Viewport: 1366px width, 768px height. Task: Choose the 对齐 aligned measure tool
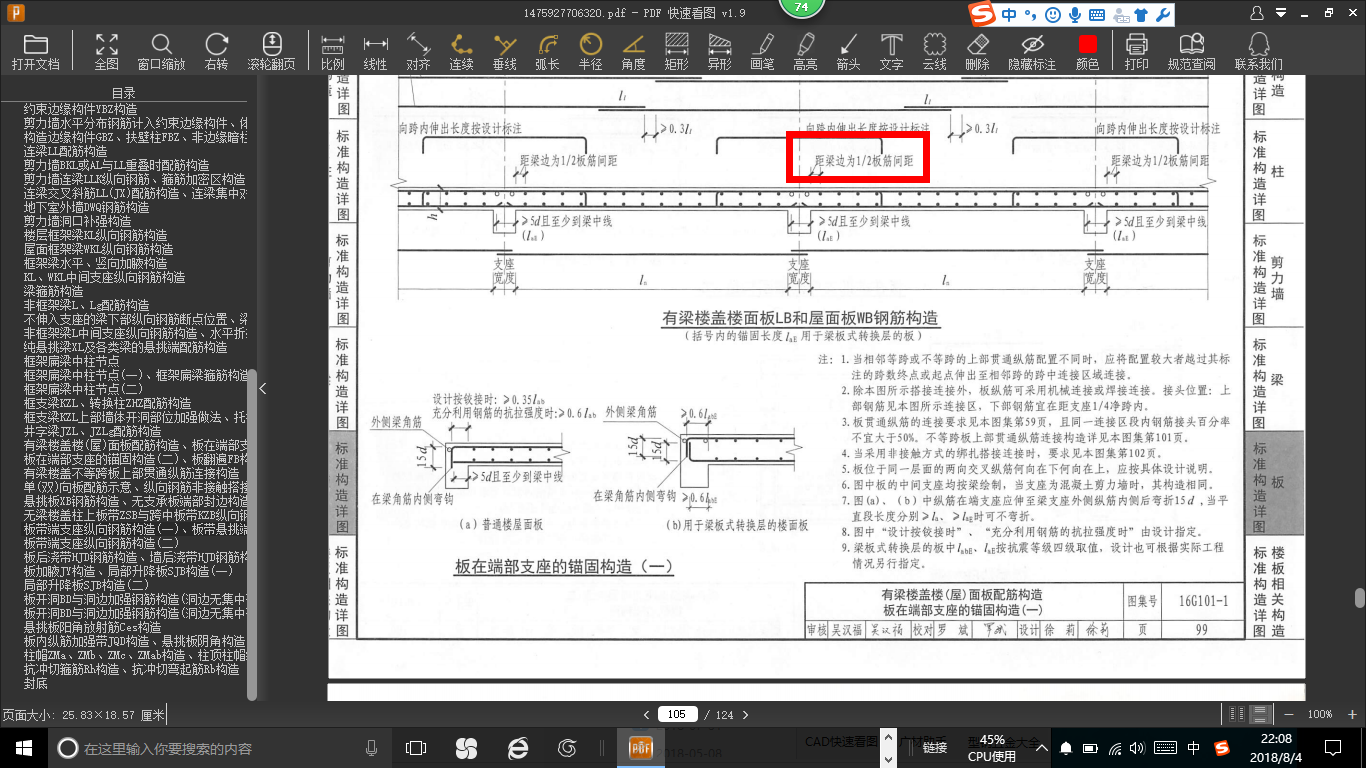coord(418,51)
